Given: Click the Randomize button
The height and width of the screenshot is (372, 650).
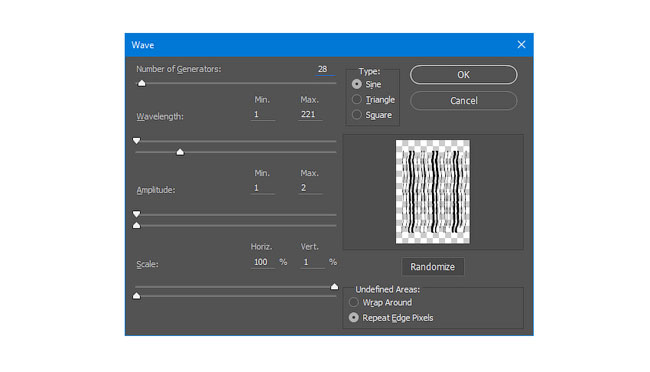Looking at the screenshot, I should pos(432,267).
